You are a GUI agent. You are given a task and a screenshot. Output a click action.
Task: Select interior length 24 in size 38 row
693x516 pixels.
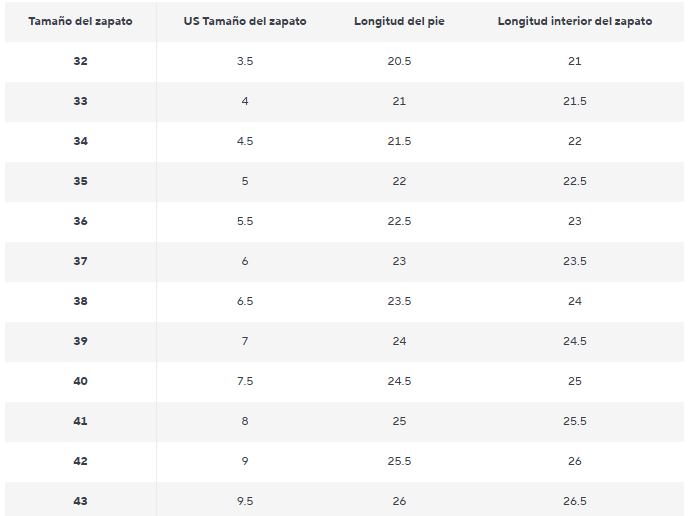click(x=575, y=301)
